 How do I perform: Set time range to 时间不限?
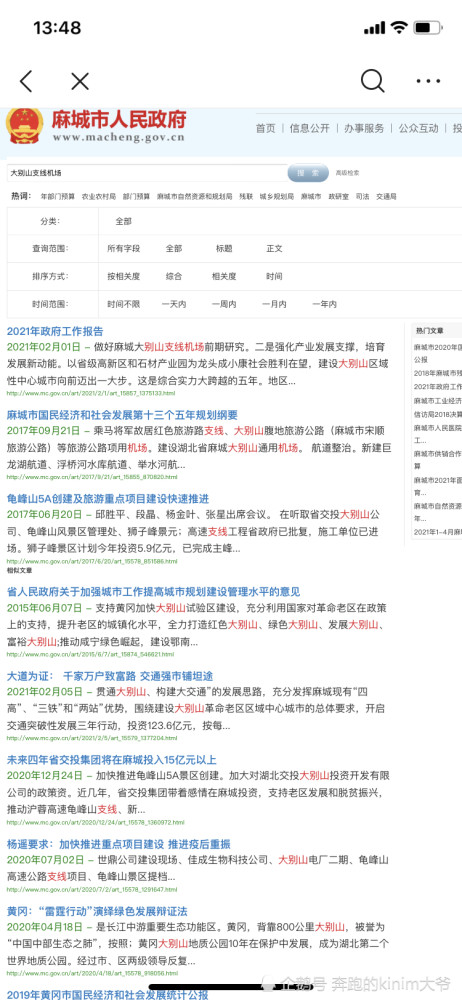point(123,304)
